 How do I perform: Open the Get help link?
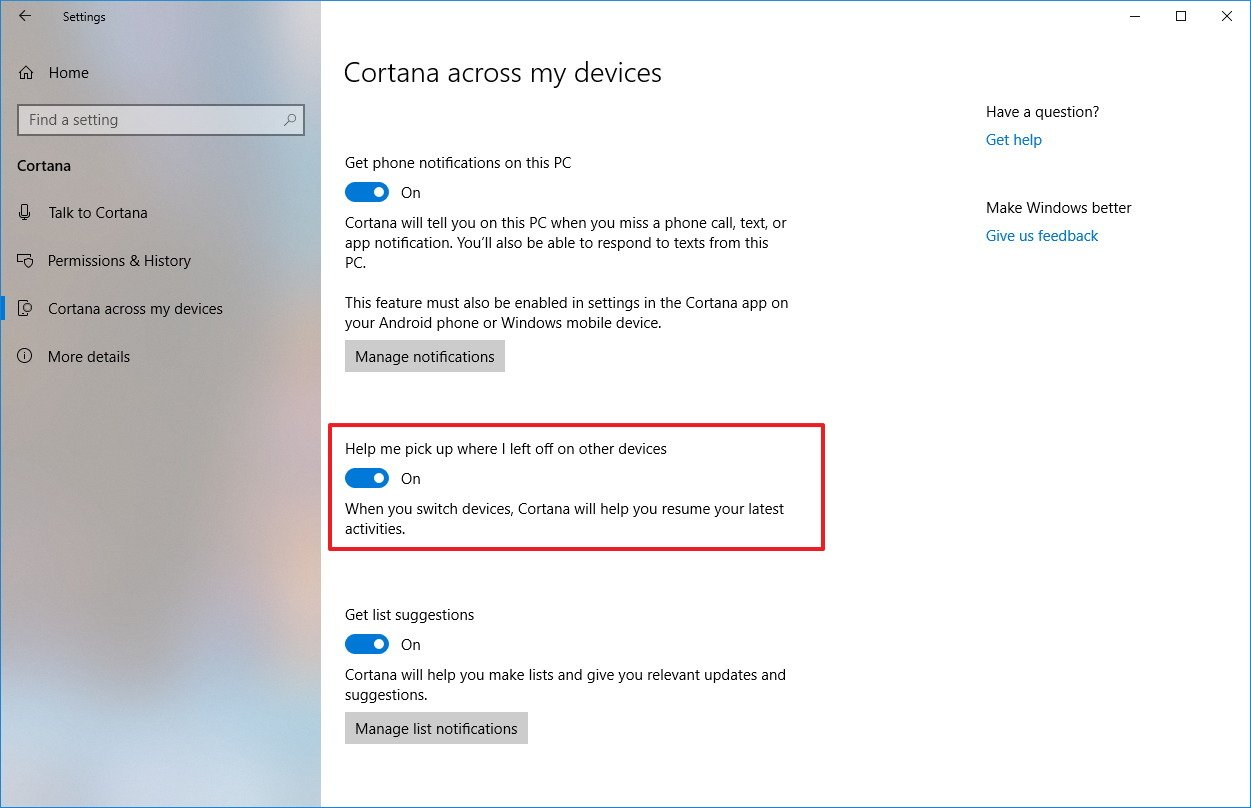point(1014,140)
